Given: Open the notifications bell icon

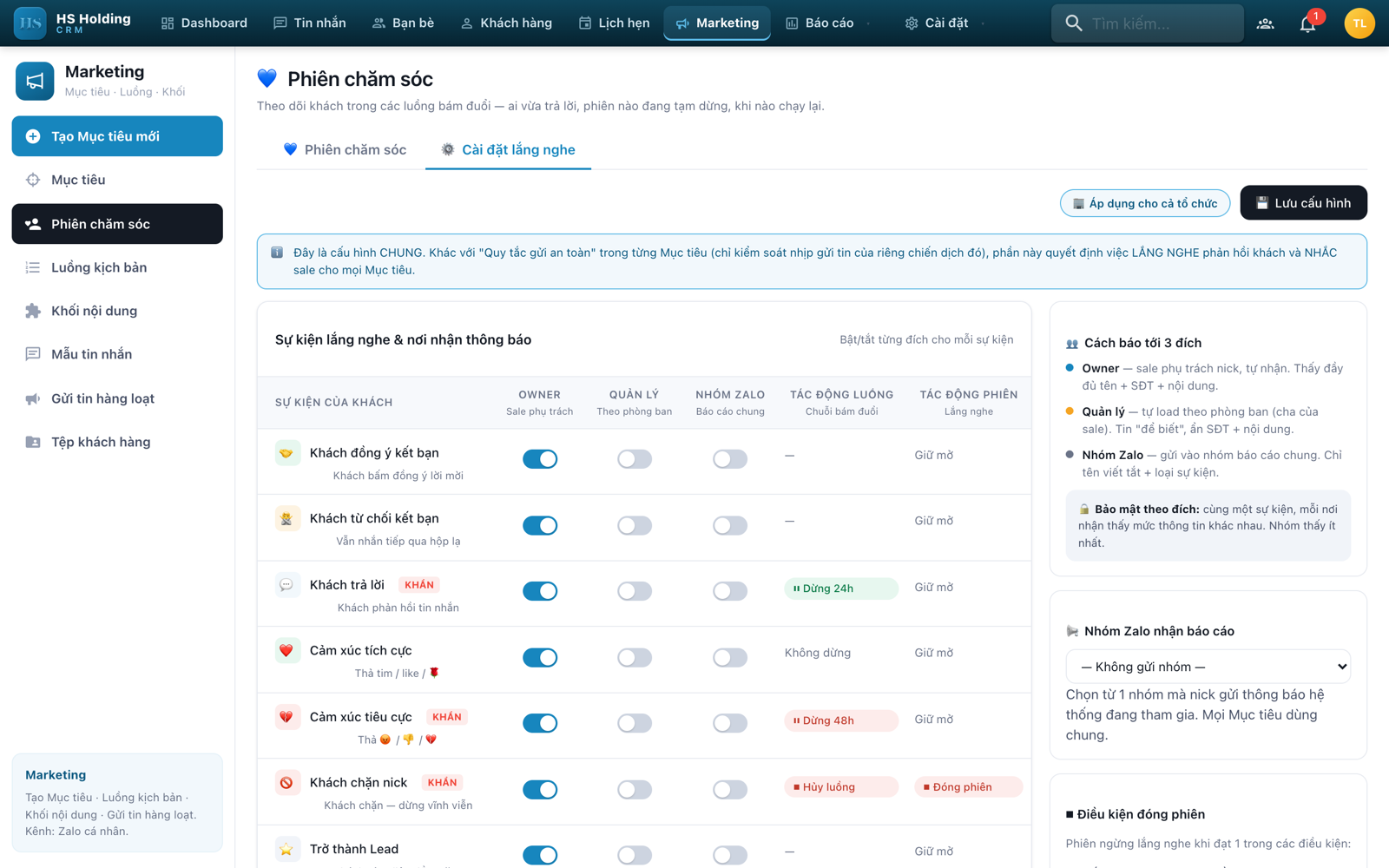Looking at the screenshot, I should tap(1307, 23).
